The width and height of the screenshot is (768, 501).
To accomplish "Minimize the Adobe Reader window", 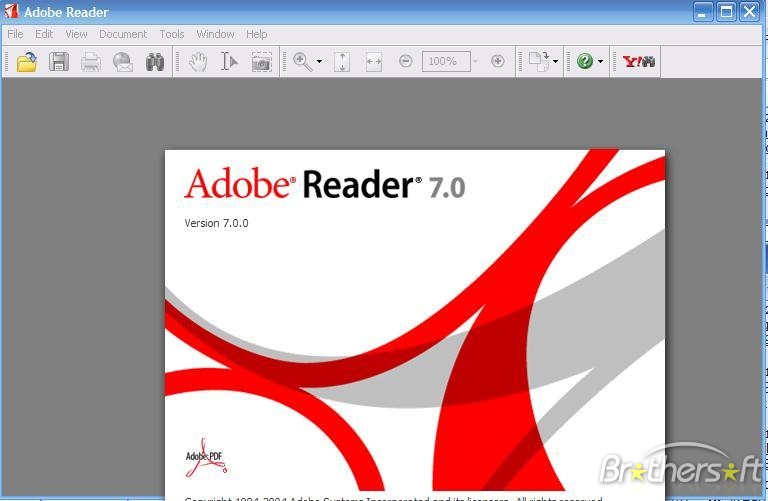I will (x=703, y=12).
